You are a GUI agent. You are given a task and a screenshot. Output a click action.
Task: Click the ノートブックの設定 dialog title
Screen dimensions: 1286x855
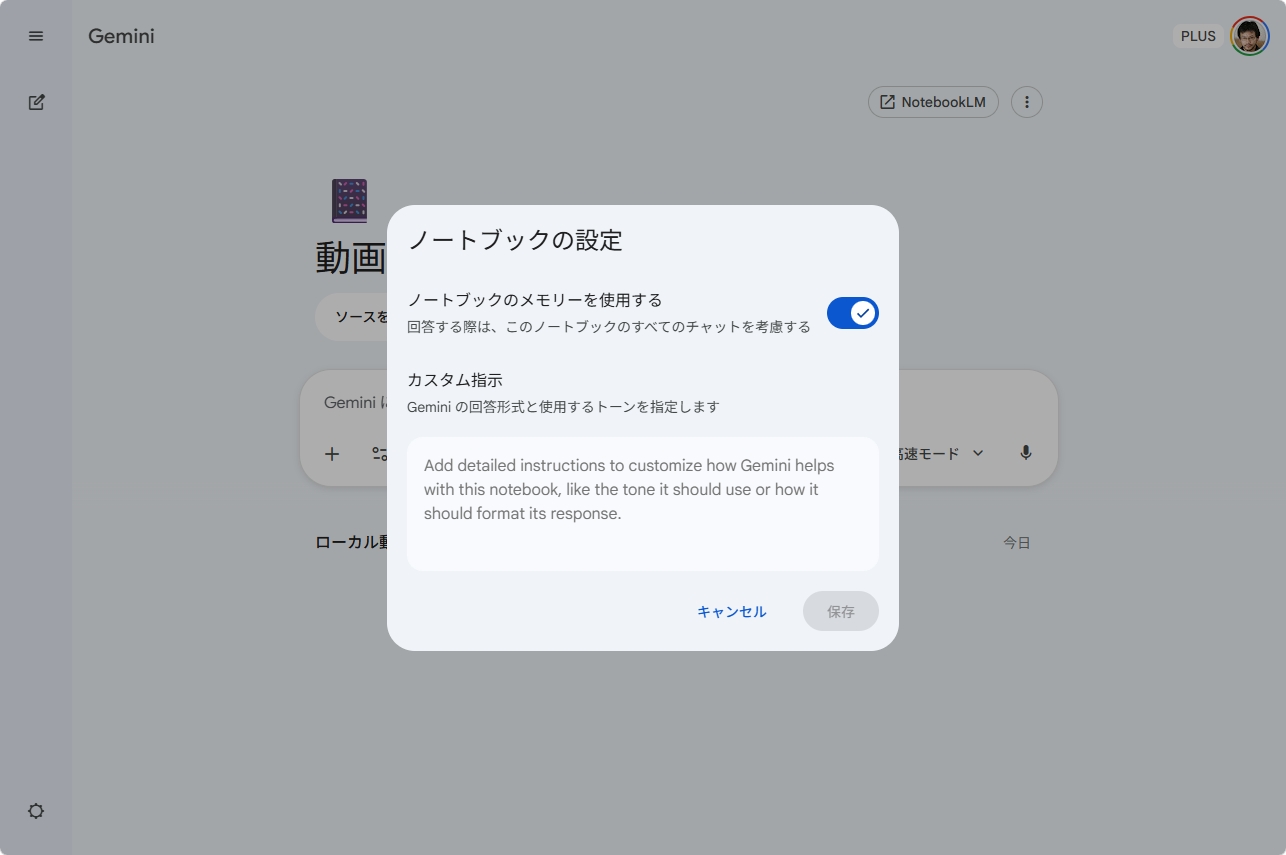point(515,240)
